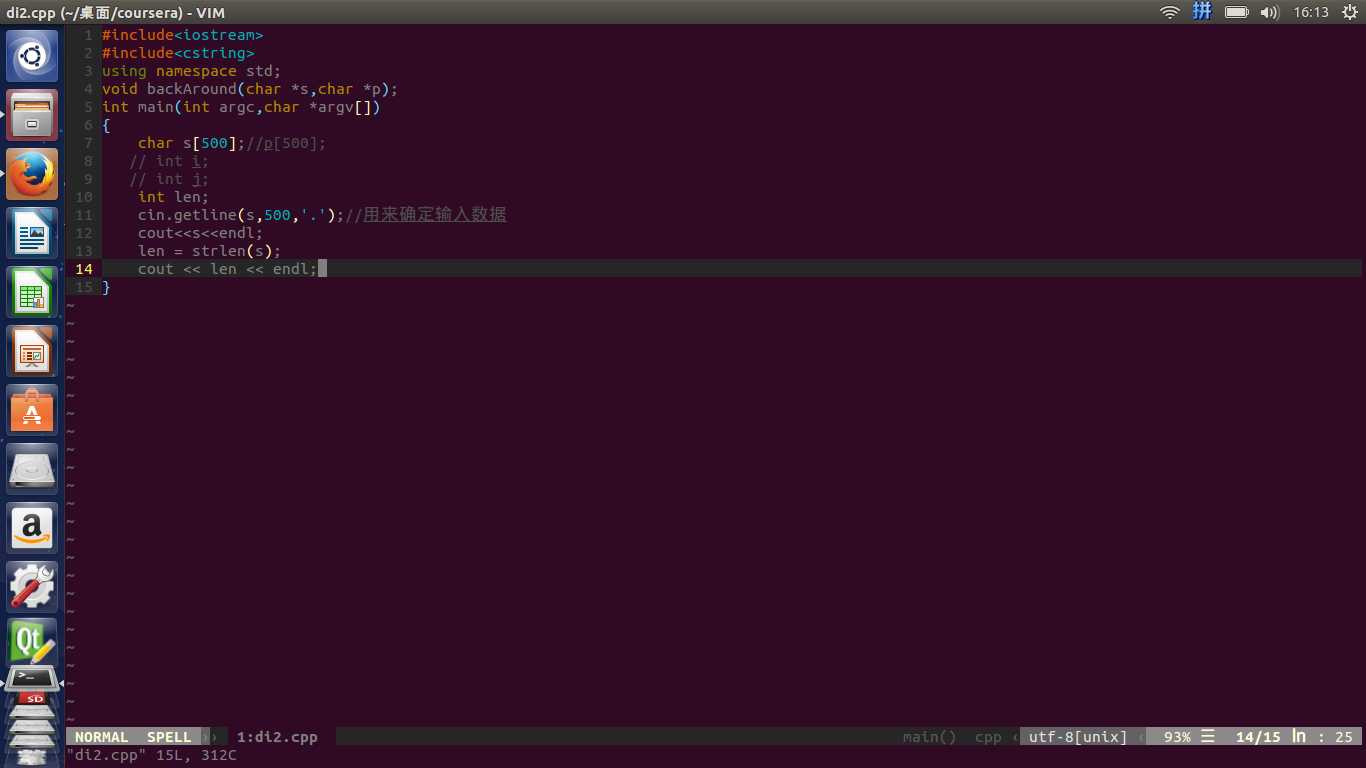The width and height of the screenshot is (1366, 768).
Task: Click the 93% position indicator
Action: point(1177,737)
